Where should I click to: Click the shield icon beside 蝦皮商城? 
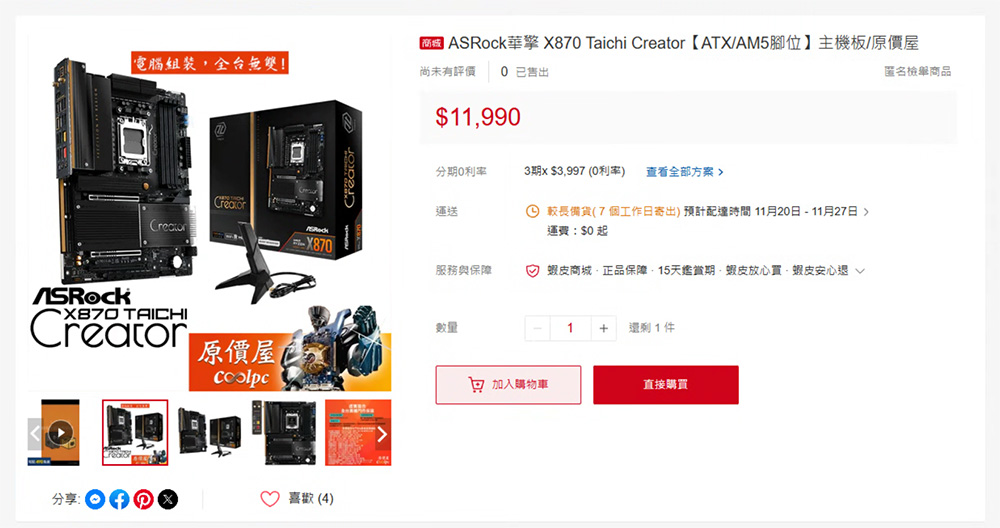click(532, 271)
